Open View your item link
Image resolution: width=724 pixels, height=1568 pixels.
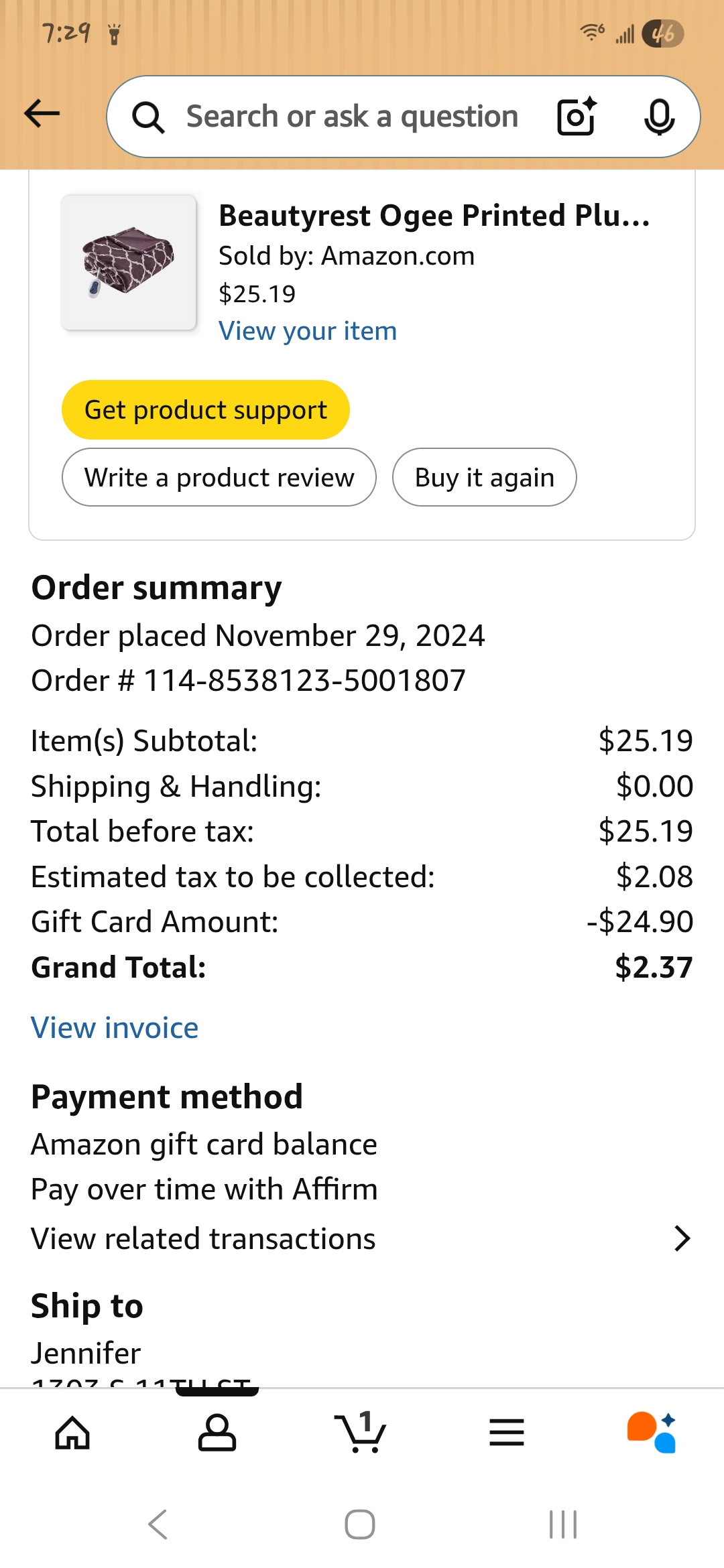(308, 331)
